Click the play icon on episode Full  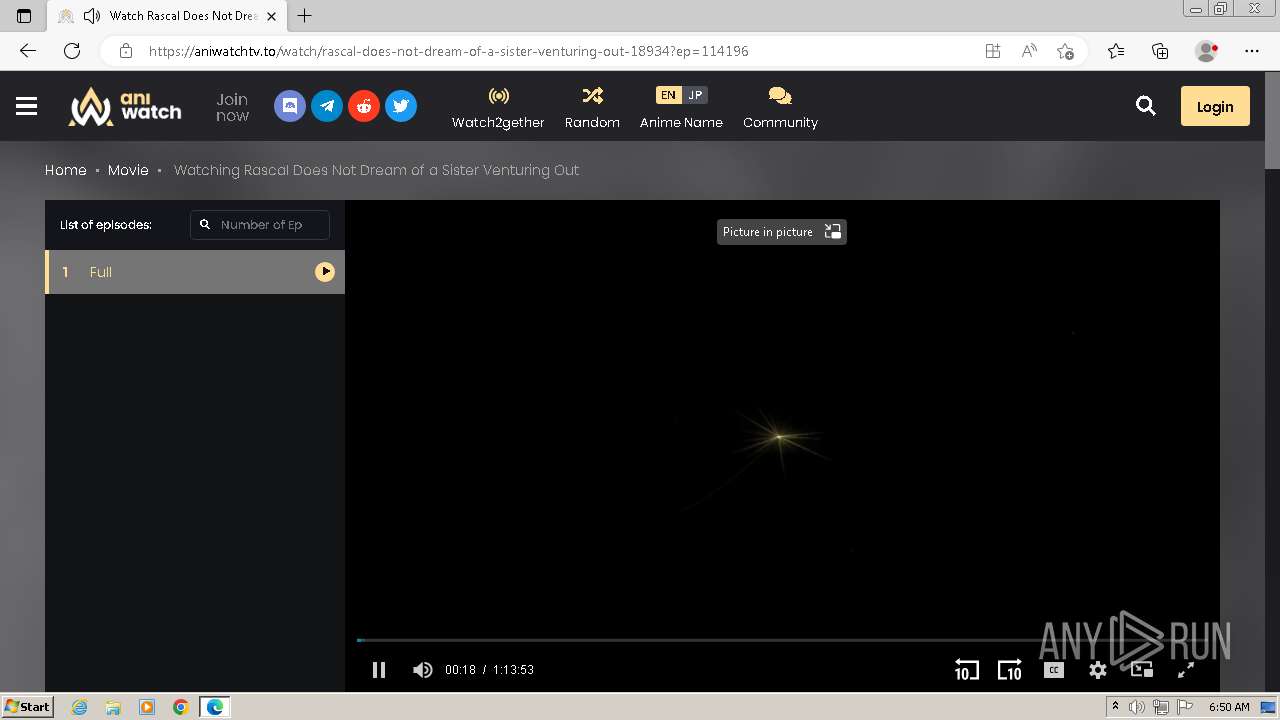pos(325,272)
